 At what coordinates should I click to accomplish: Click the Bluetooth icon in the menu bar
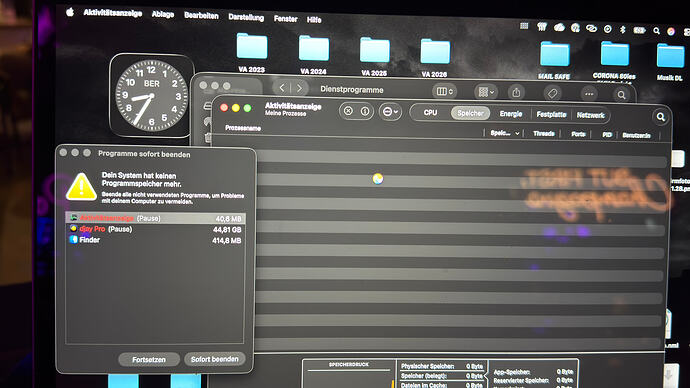(623, 29)
